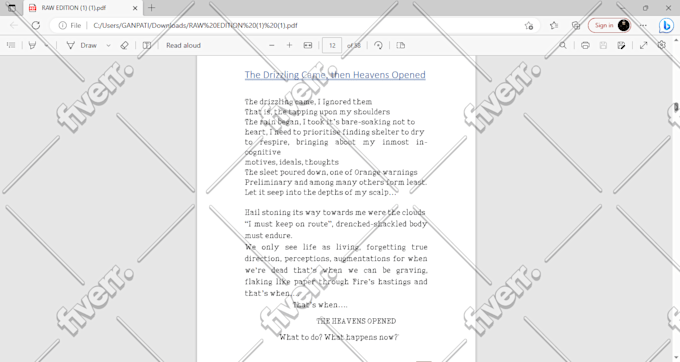Click line "motives, ideals, thoughts"
The width and height of the screenshot is (680, 362).
[x=292, y=162]
